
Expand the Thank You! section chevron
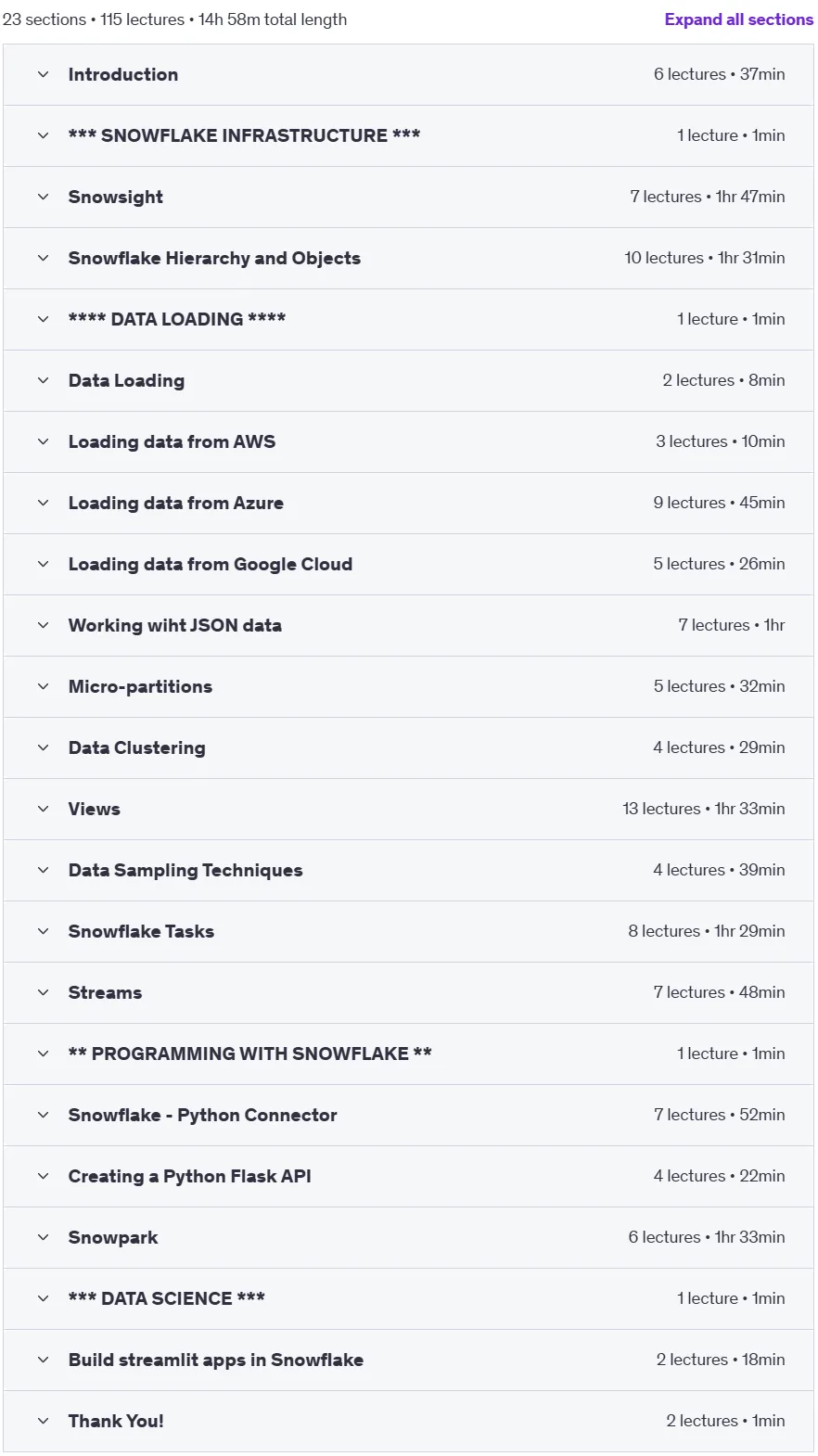(43, 1421)
